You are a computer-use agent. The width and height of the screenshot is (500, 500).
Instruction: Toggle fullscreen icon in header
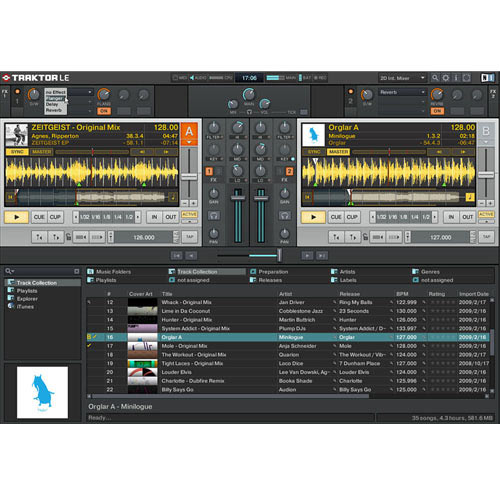tap(467, 78)
